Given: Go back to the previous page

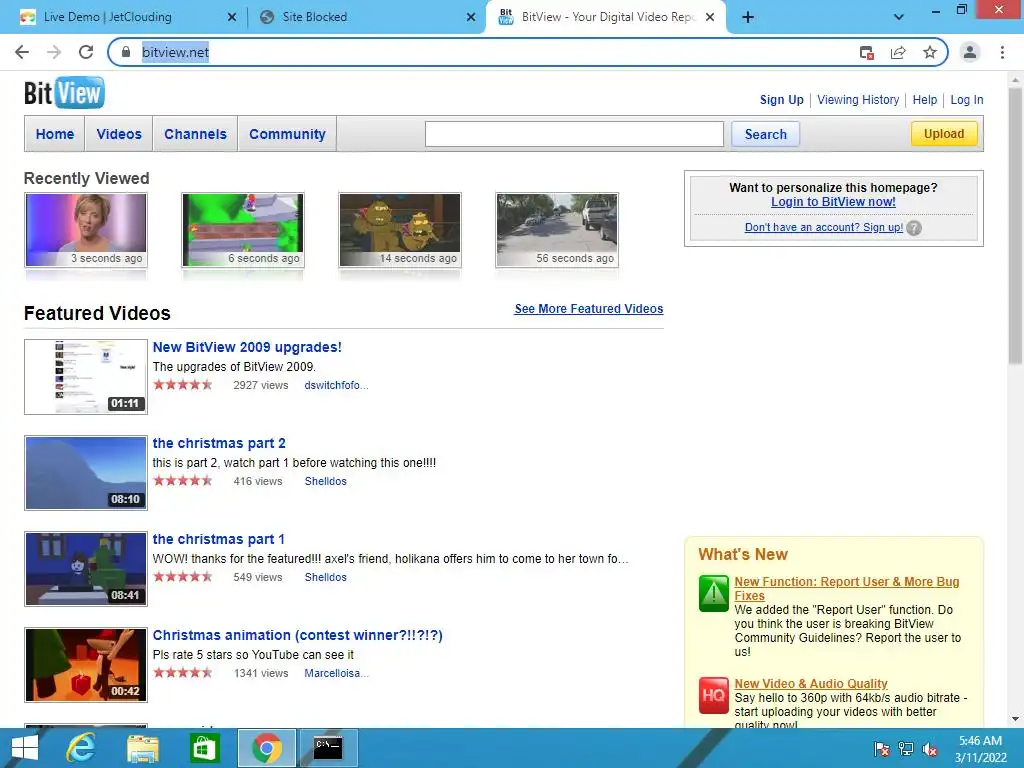Looking at the screenshot, I should tap(22, 52).
